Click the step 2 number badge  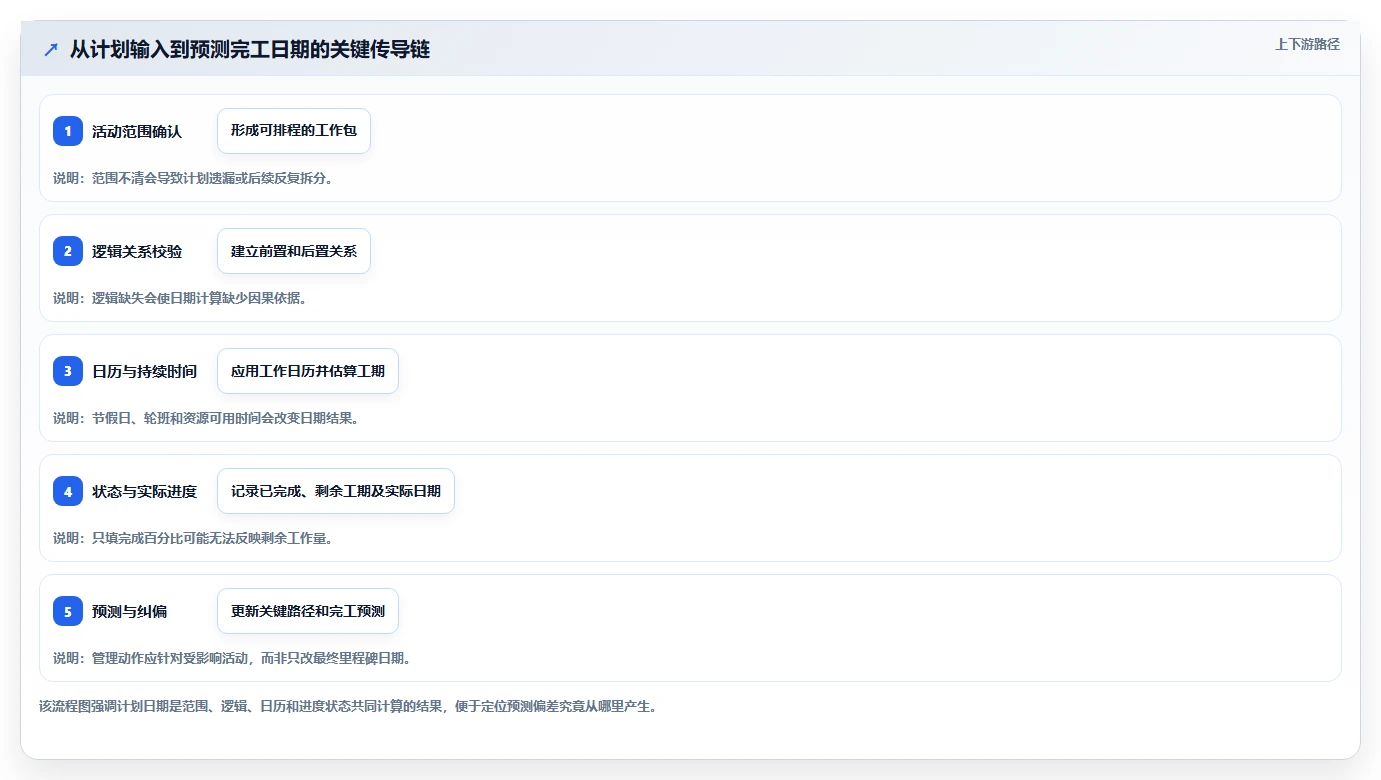pos(68,251)
